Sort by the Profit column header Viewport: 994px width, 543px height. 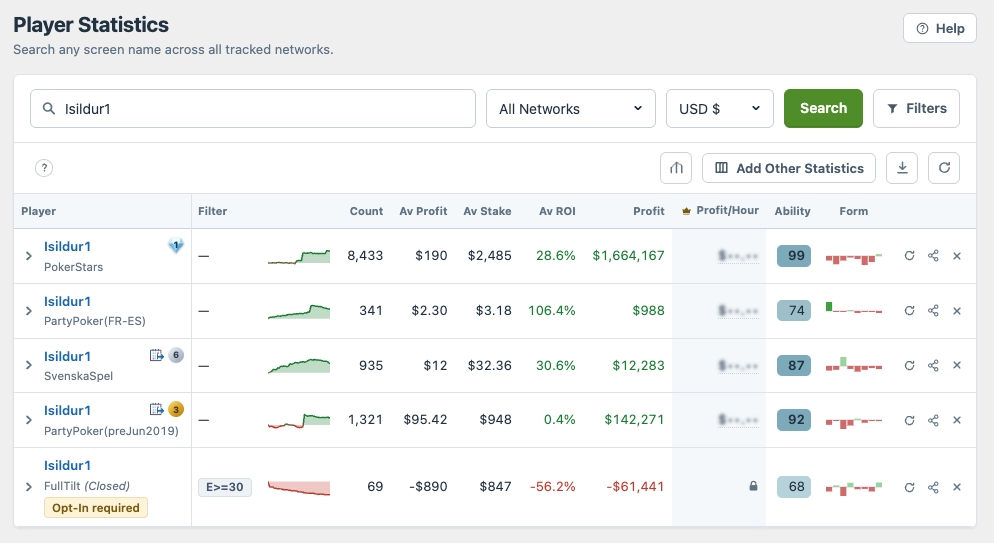pyautogui.click(x=649, y=211)
